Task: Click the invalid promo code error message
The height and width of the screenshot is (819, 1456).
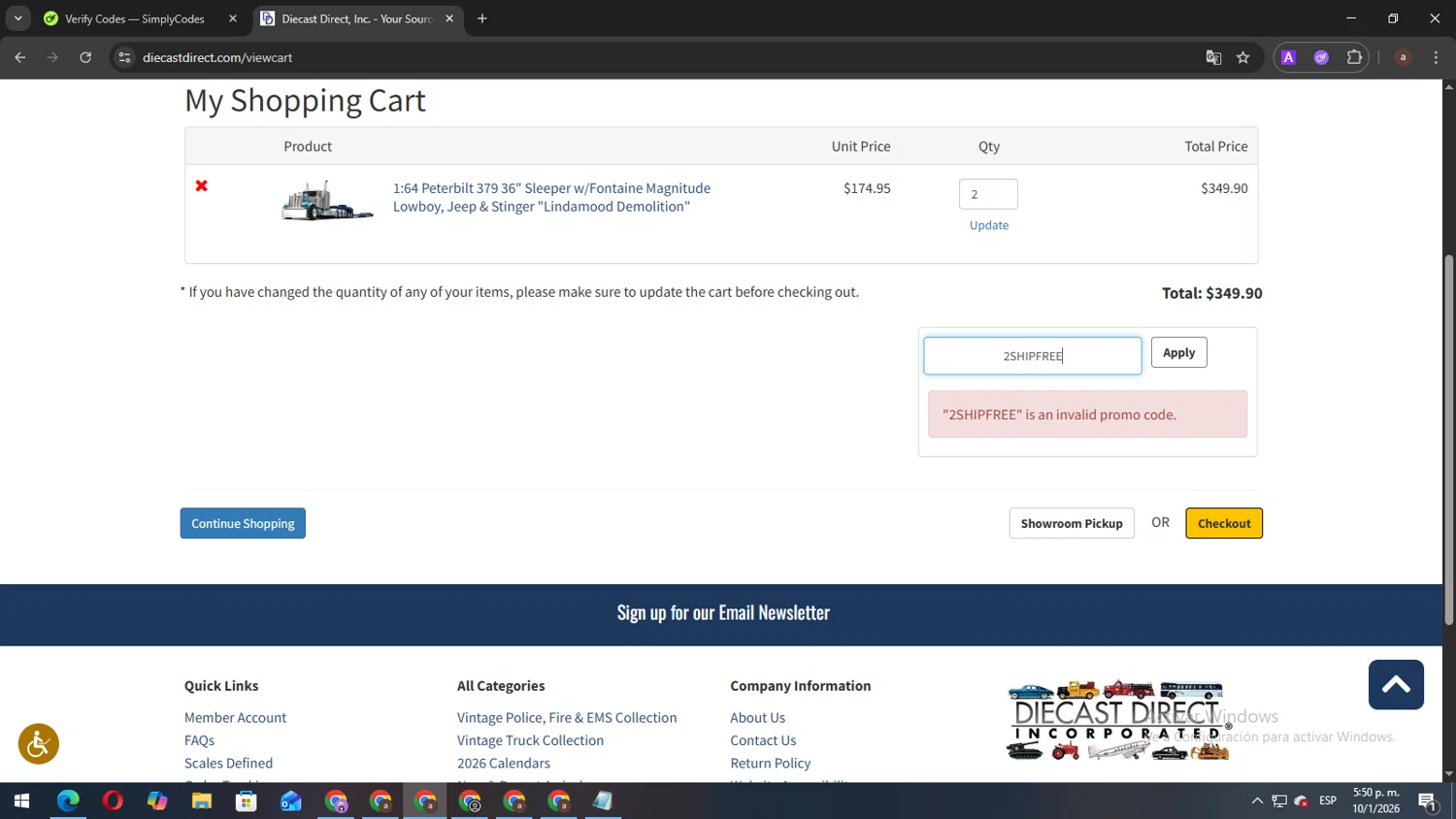Action: (x=1087, y=414)
